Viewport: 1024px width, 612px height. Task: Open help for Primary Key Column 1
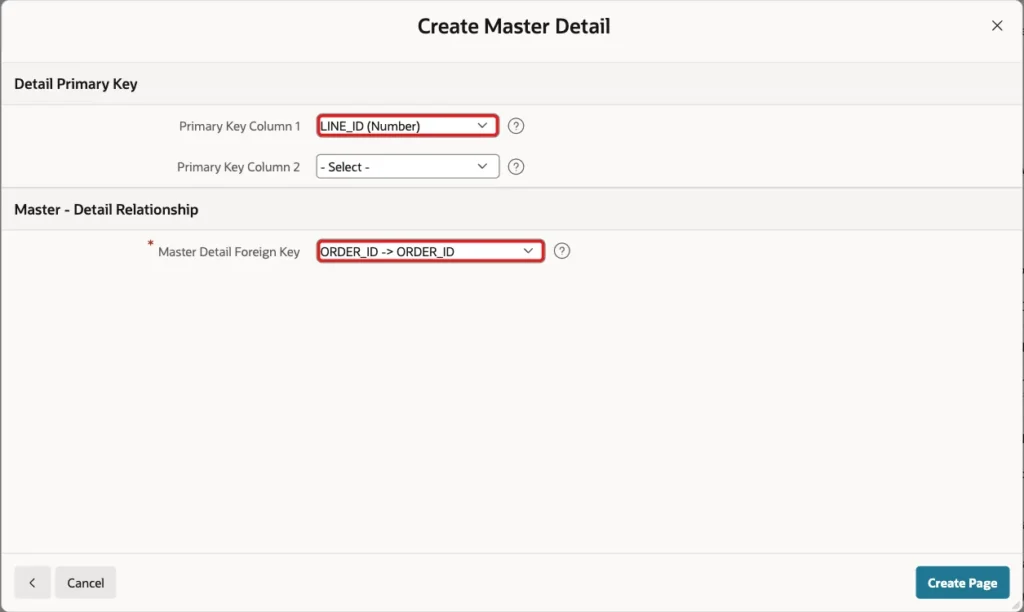pos(515,126)
